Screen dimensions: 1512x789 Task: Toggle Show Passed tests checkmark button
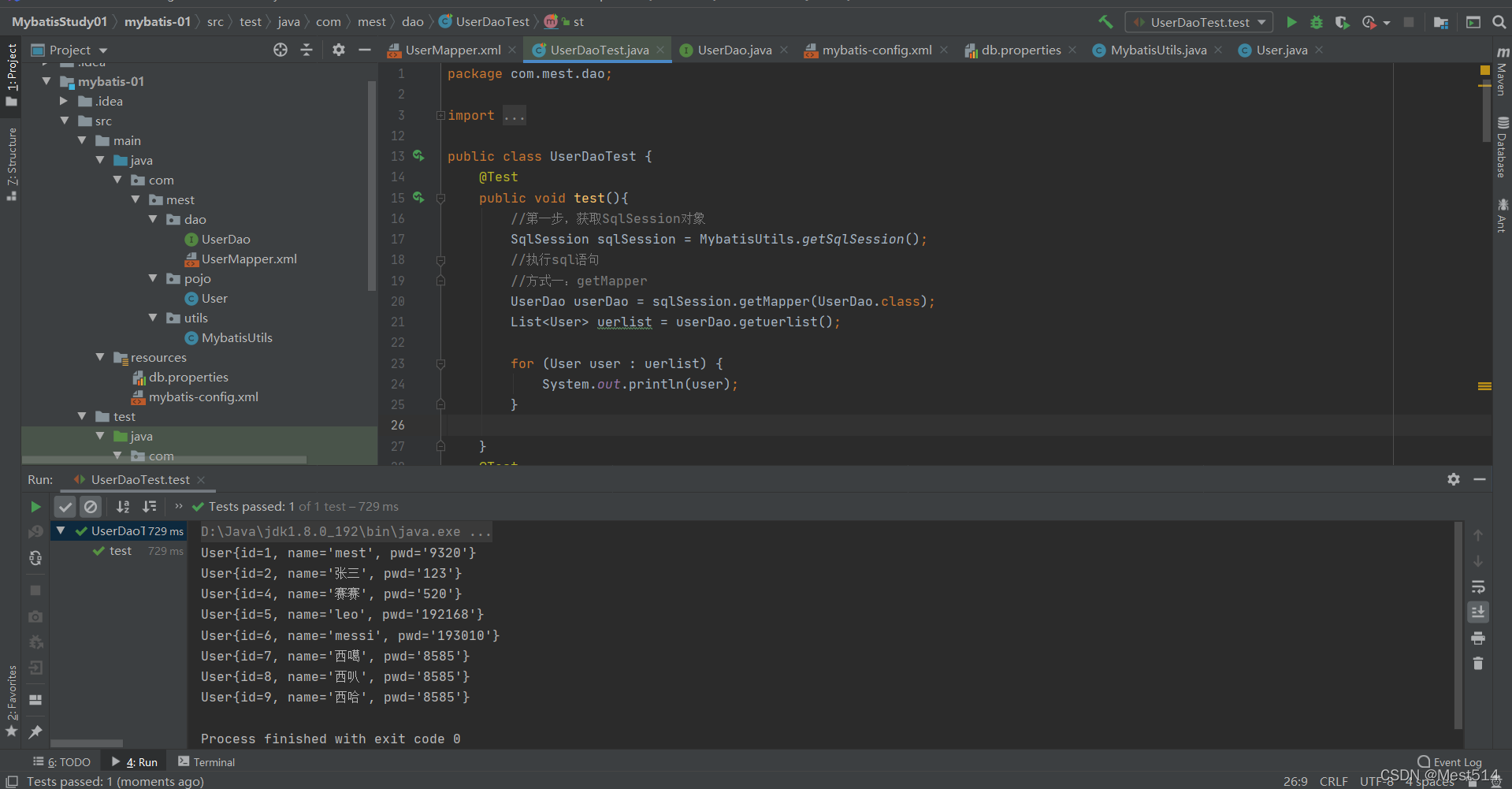[65, 507]
